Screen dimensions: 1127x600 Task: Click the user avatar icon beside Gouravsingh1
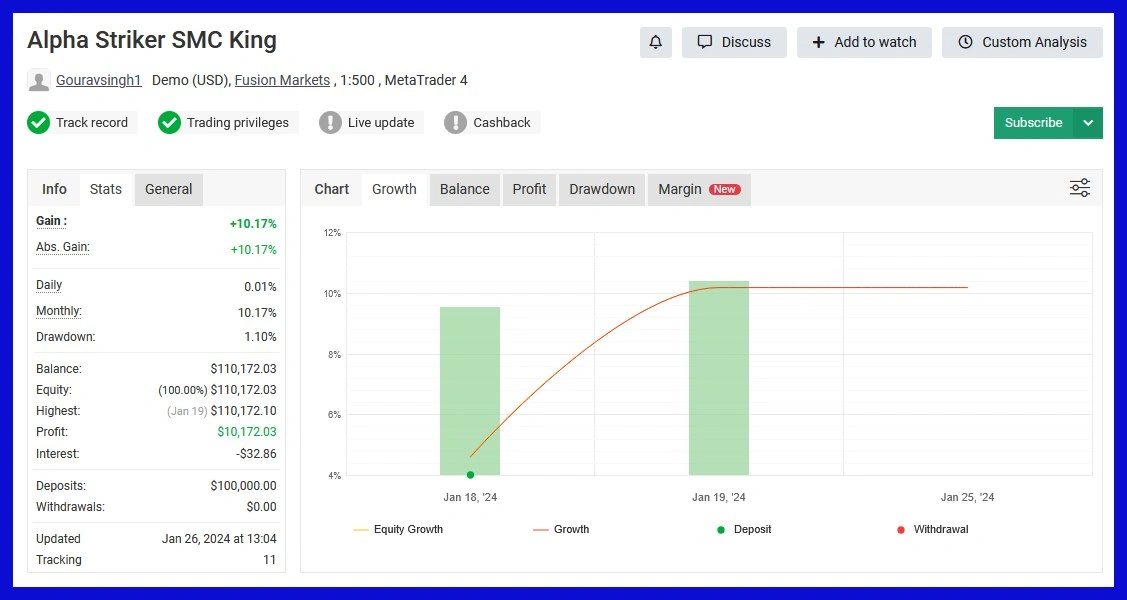pos(39,81)
